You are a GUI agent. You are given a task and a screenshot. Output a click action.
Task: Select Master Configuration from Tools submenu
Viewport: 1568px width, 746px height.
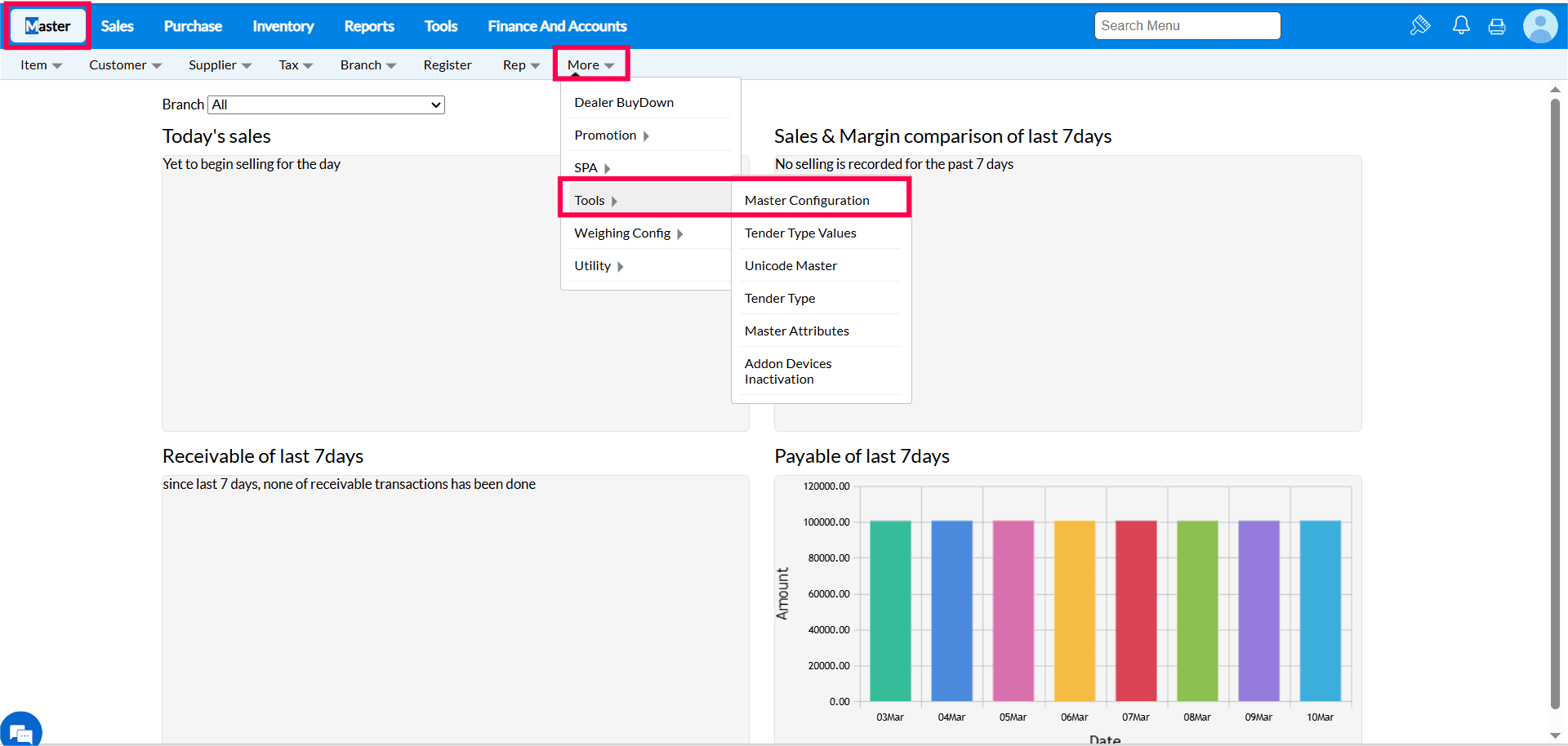(807, 200)
